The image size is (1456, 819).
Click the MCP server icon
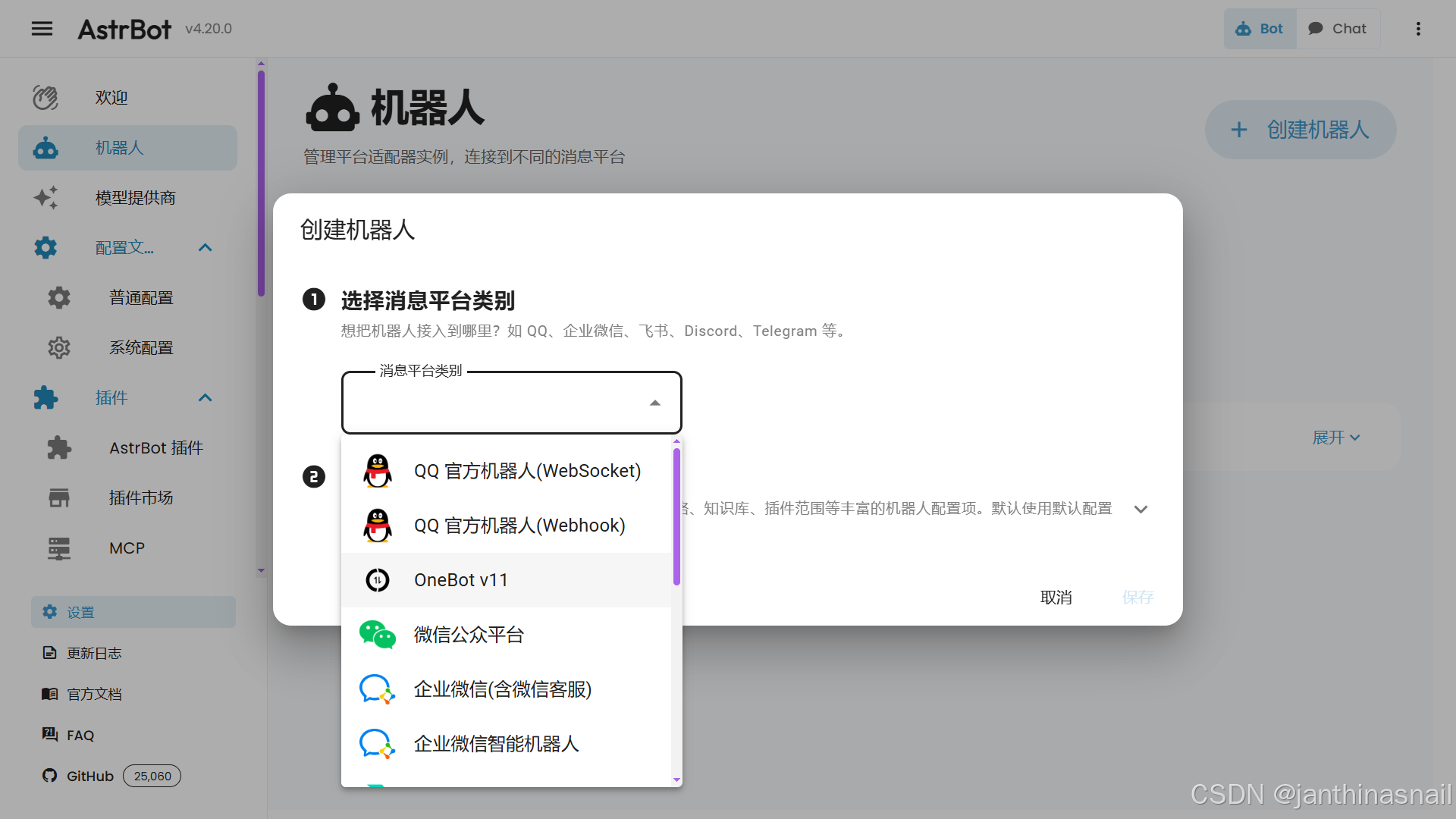point(59,548)
